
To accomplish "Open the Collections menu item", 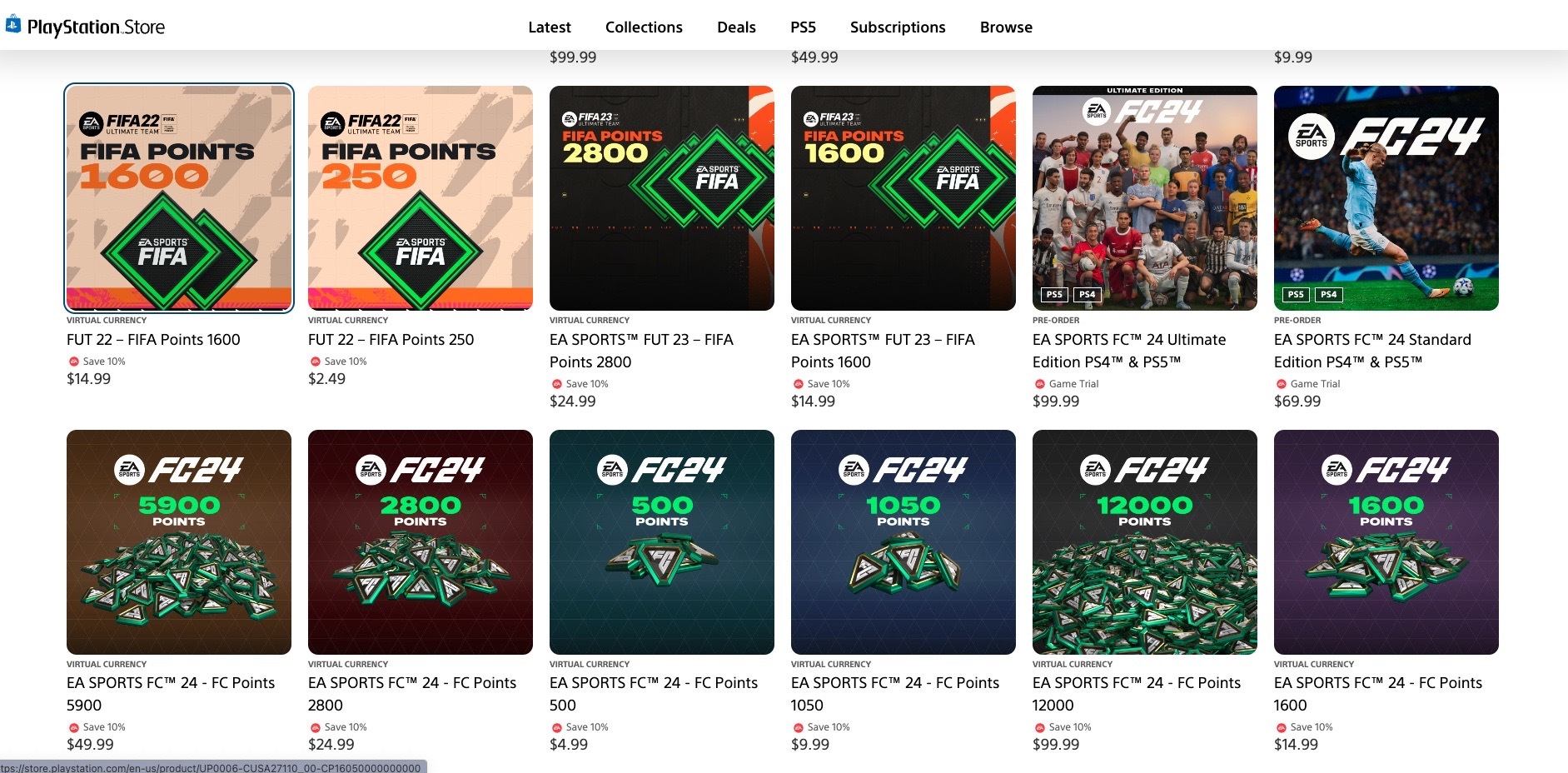I will [x=644, y=27].
